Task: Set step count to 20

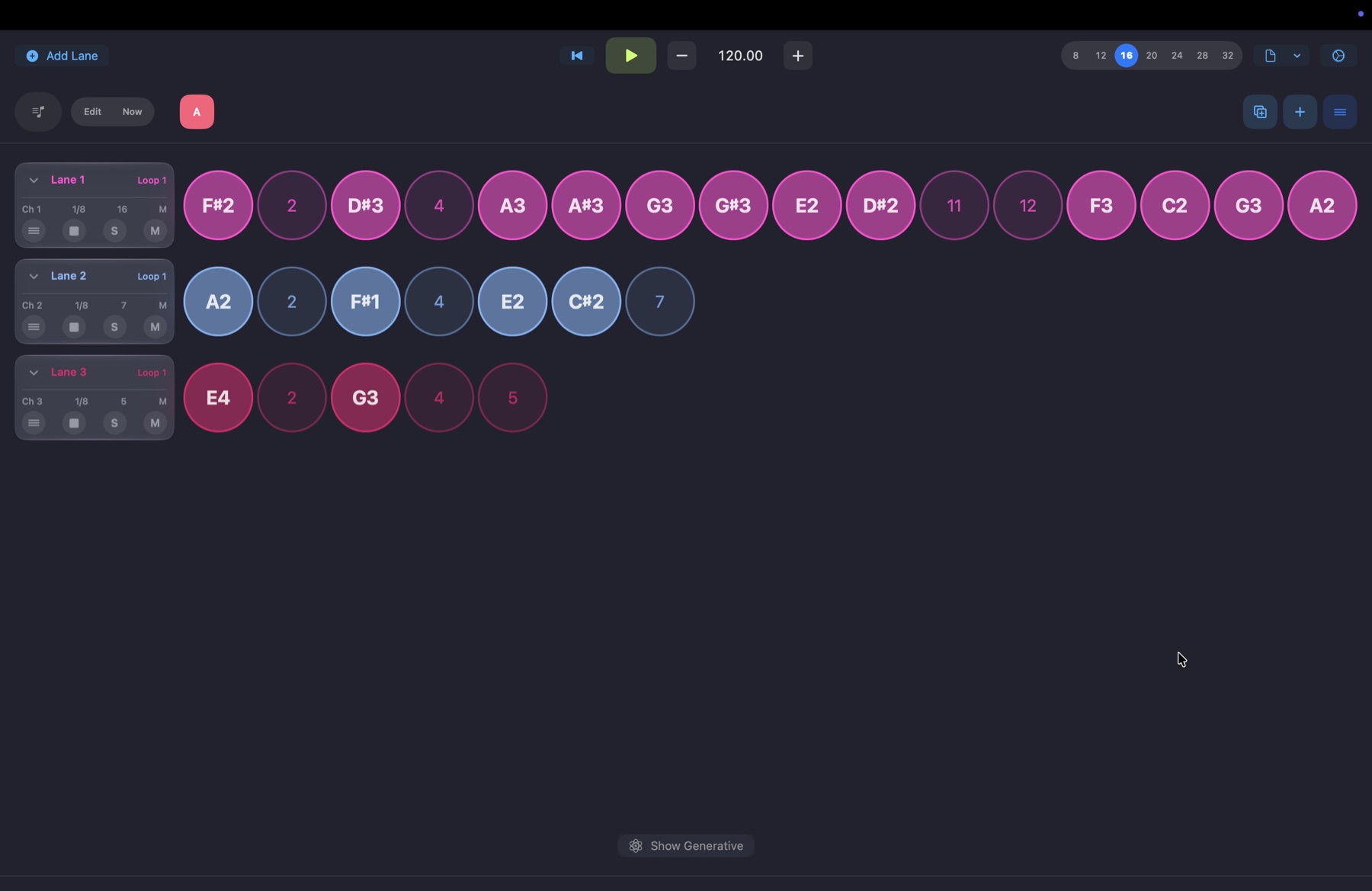Action: coord(1152,56)
